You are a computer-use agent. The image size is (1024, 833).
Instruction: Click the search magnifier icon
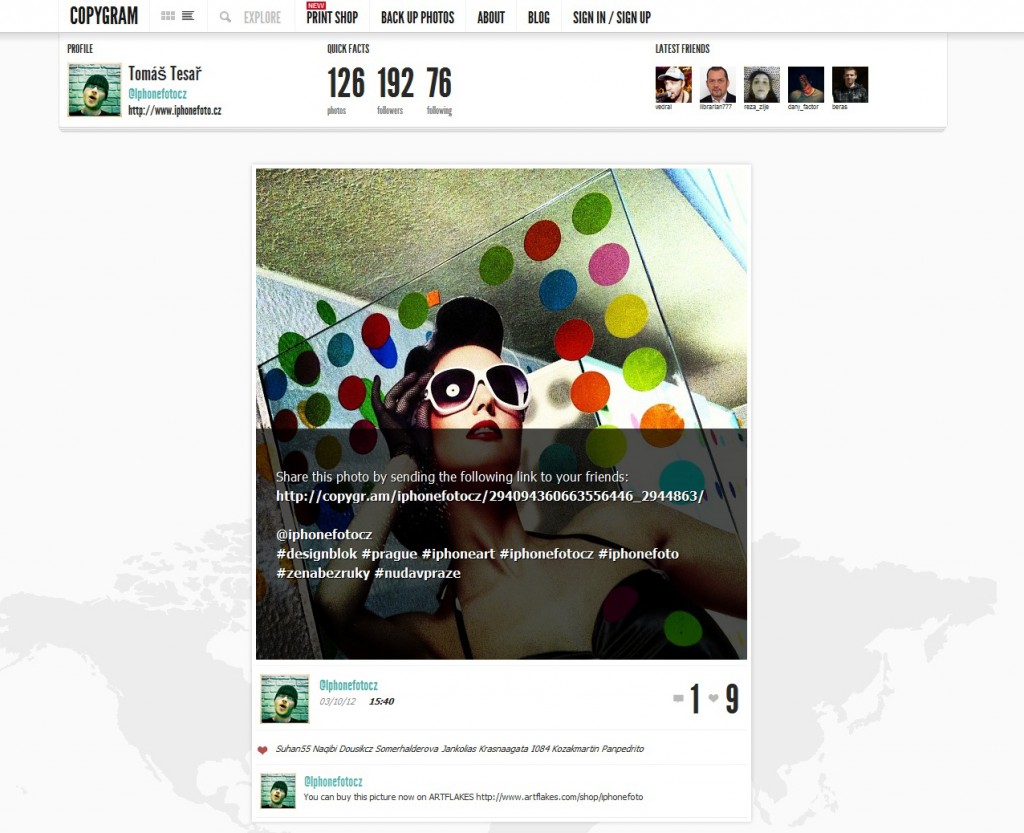(x=225, y=18)
